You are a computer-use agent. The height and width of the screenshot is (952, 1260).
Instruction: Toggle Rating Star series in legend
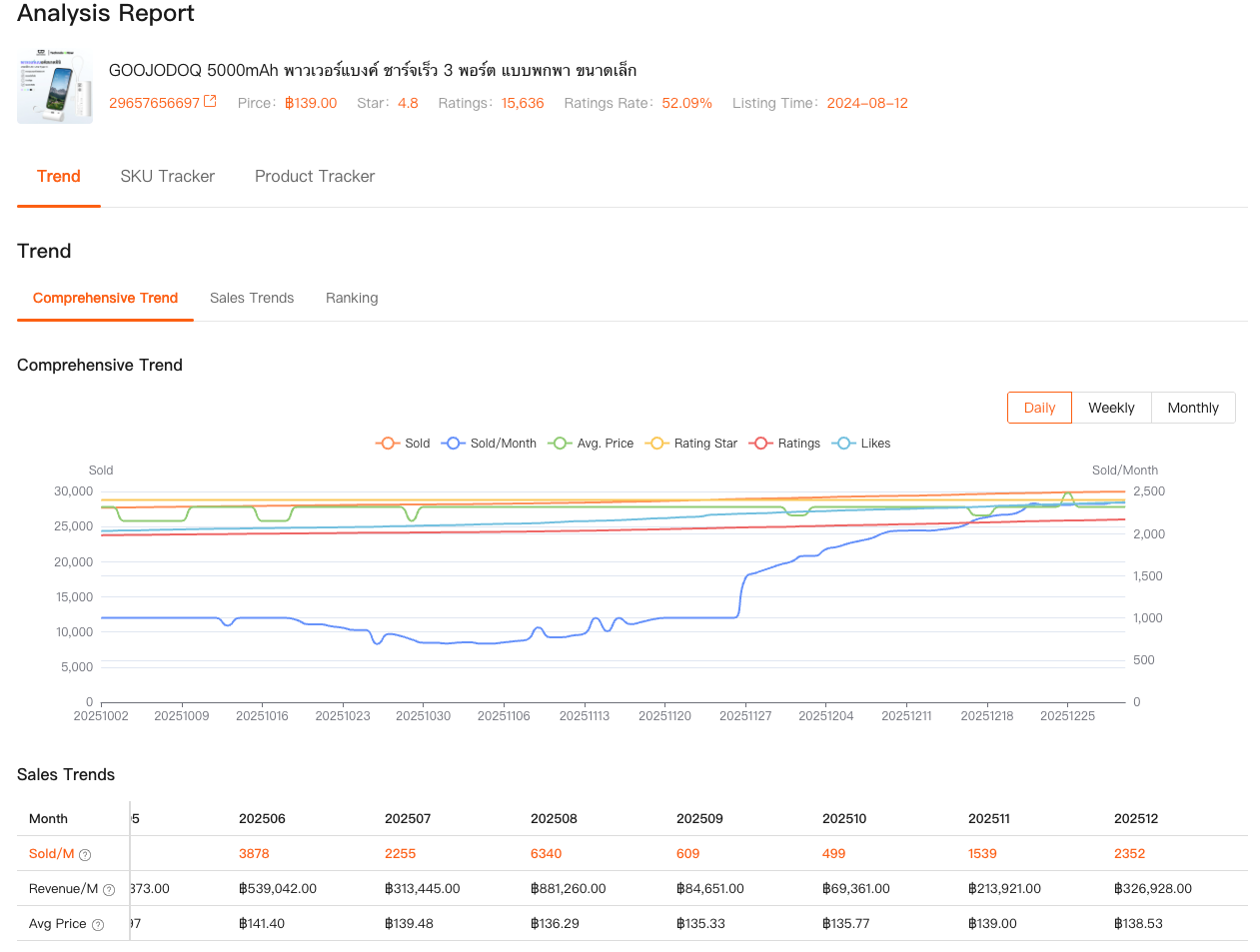pos(691,444)
